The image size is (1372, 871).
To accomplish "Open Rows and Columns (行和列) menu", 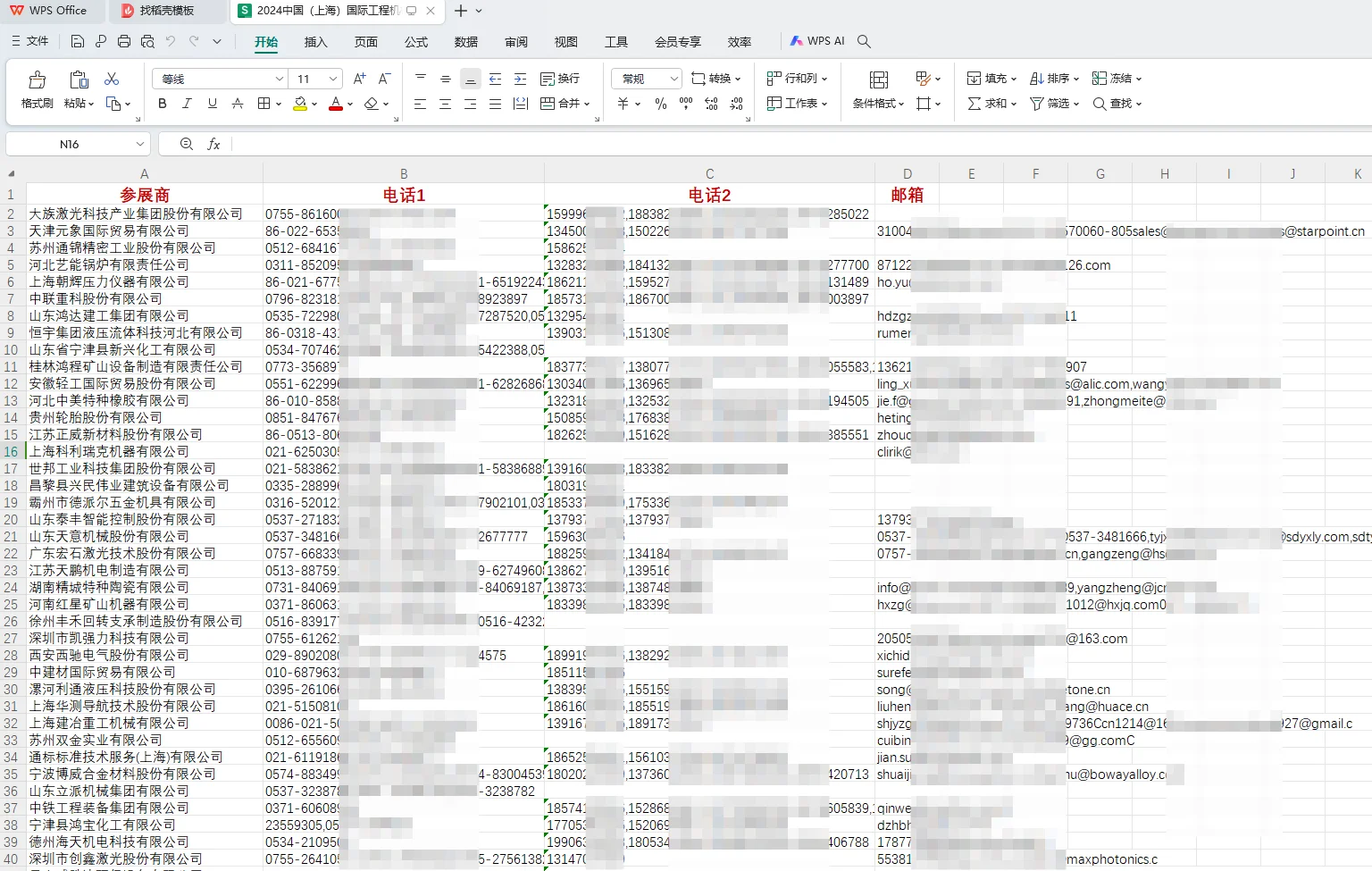I will point(797,79).
